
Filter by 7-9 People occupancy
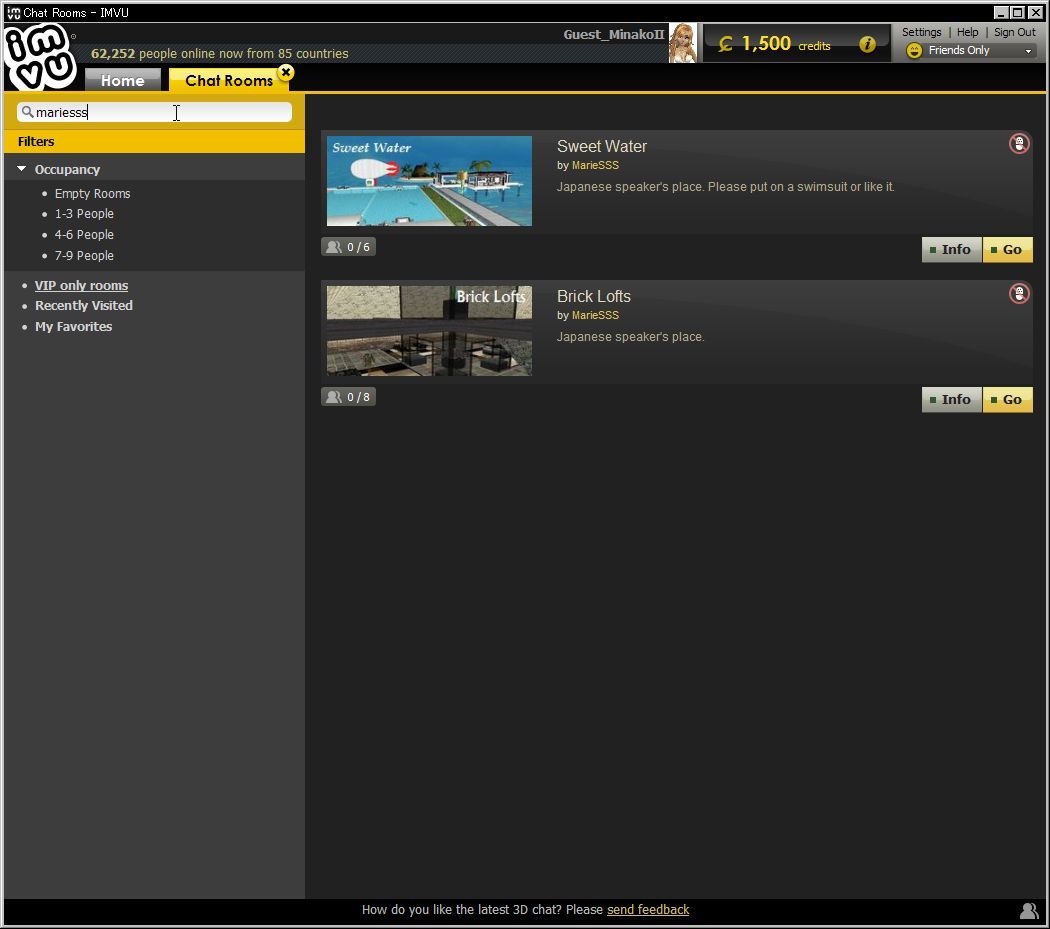click(x=84, y=256)
